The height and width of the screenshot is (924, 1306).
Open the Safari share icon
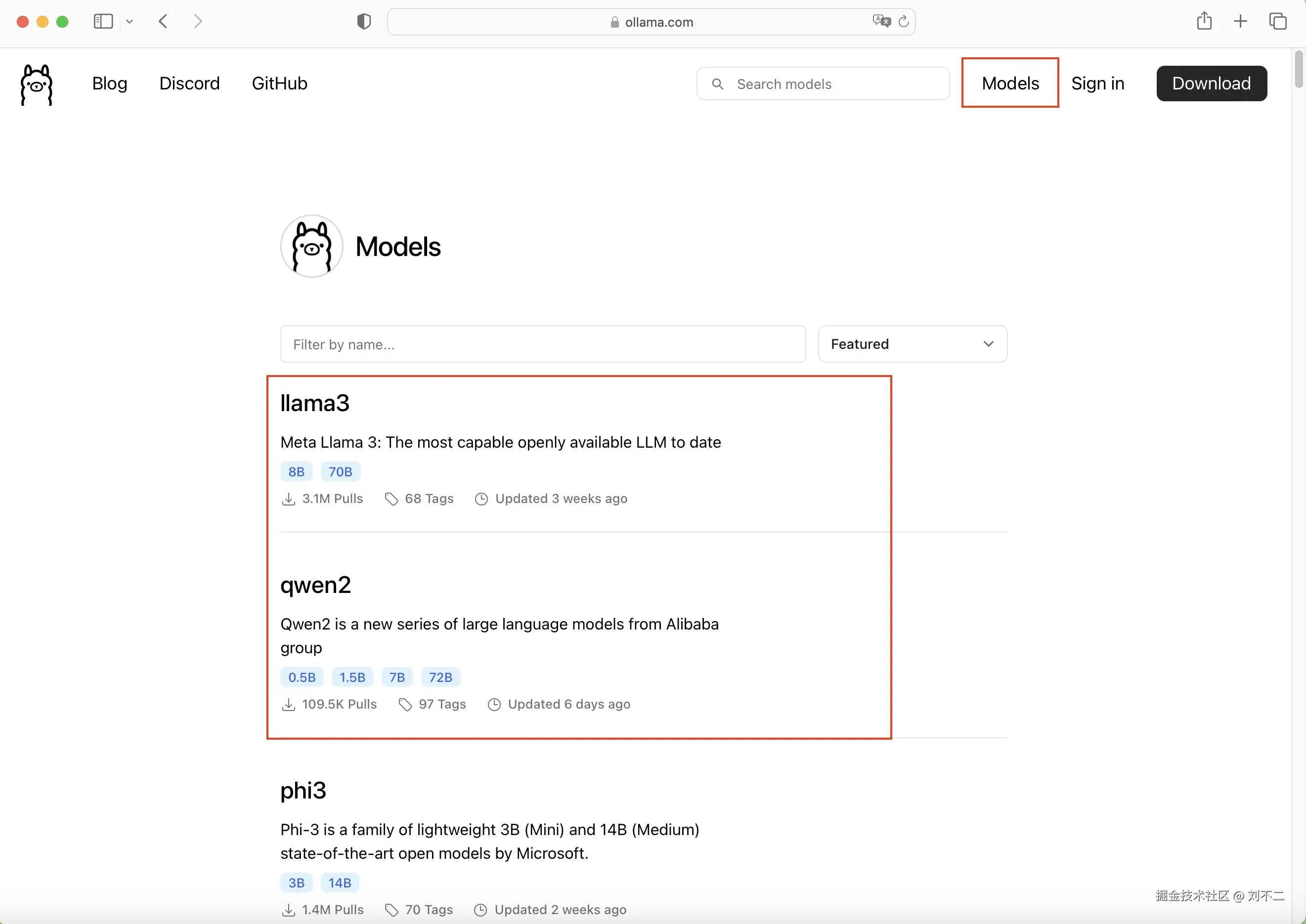1204,21
